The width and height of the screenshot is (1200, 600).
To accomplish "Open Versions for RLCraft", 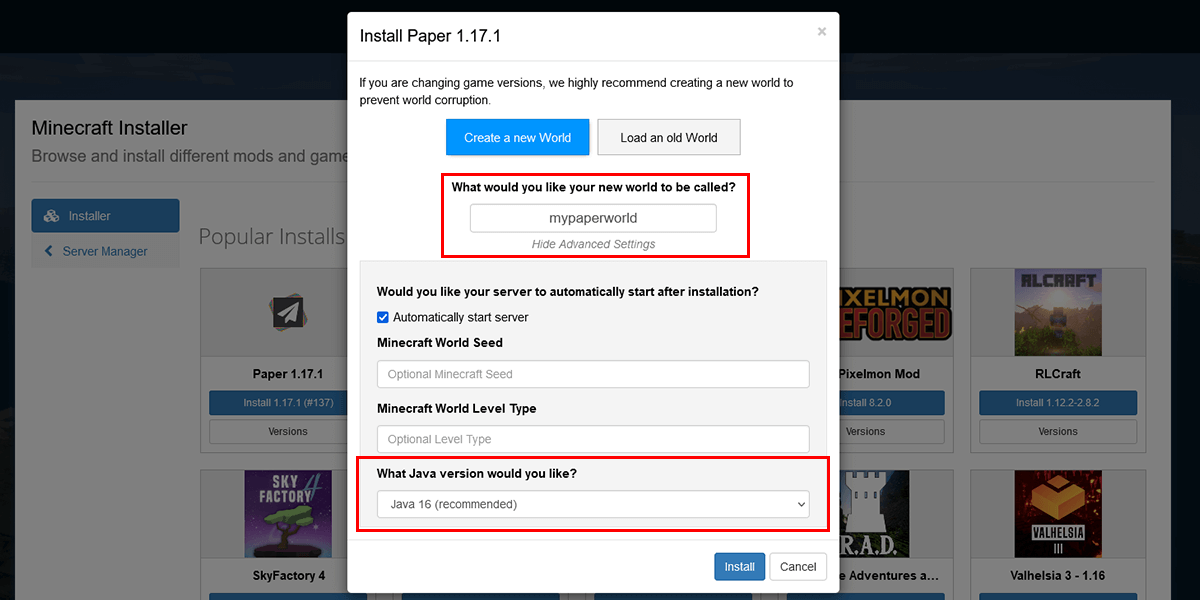I will 1058,432.
